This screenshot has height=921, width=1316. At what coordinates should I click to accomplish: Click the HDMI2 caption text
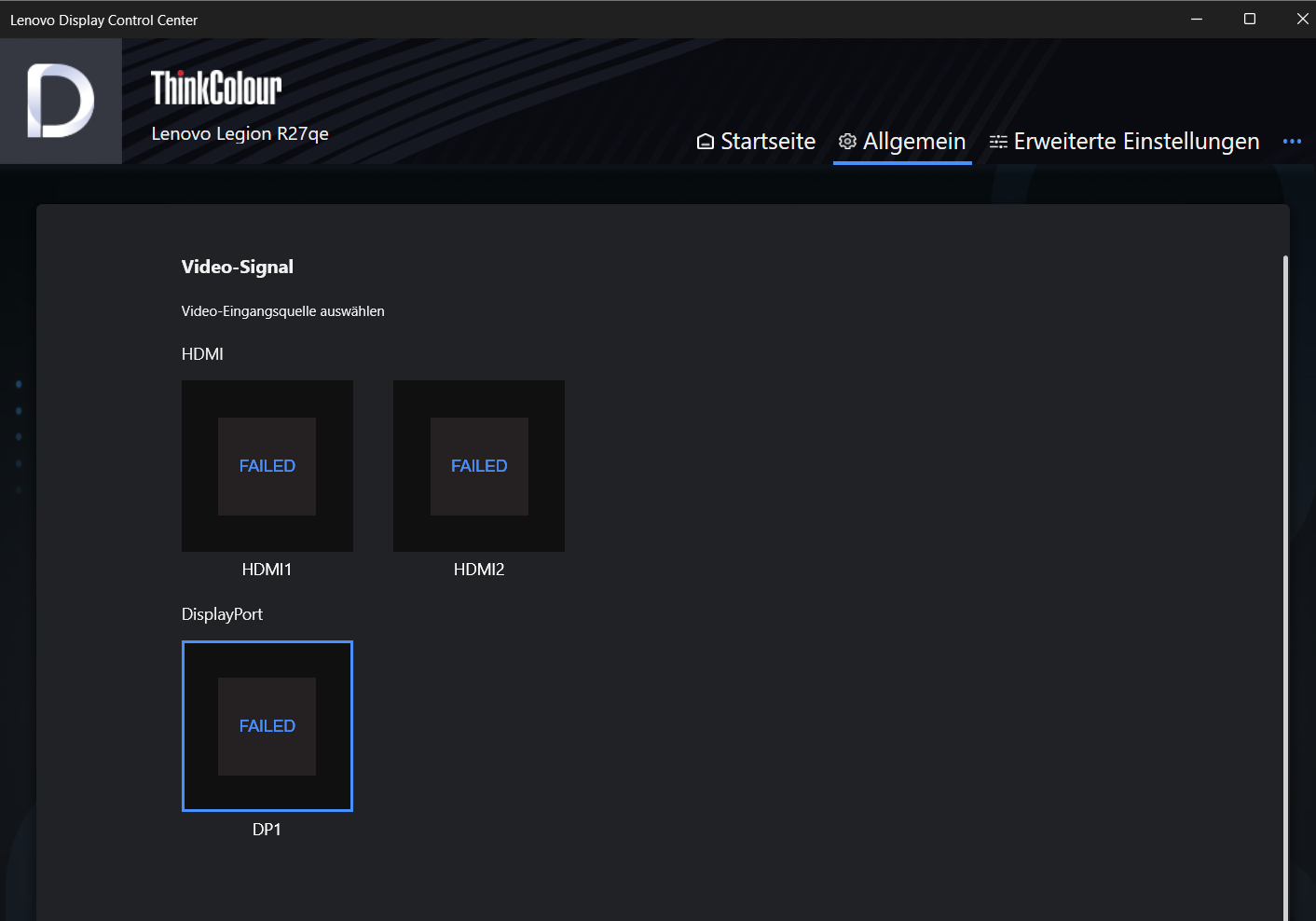[x=479, y=570]
